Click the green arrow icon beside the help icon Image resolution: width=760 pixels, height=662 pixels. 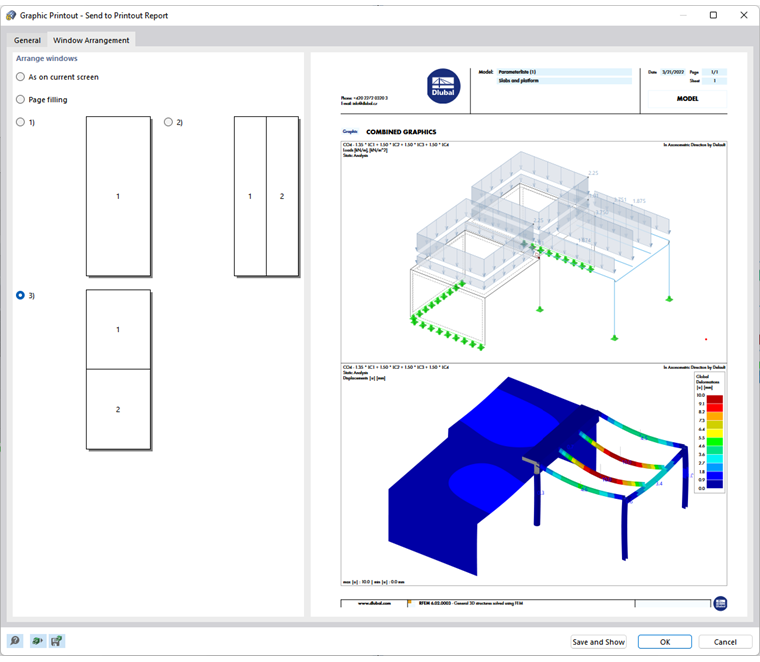37,641
